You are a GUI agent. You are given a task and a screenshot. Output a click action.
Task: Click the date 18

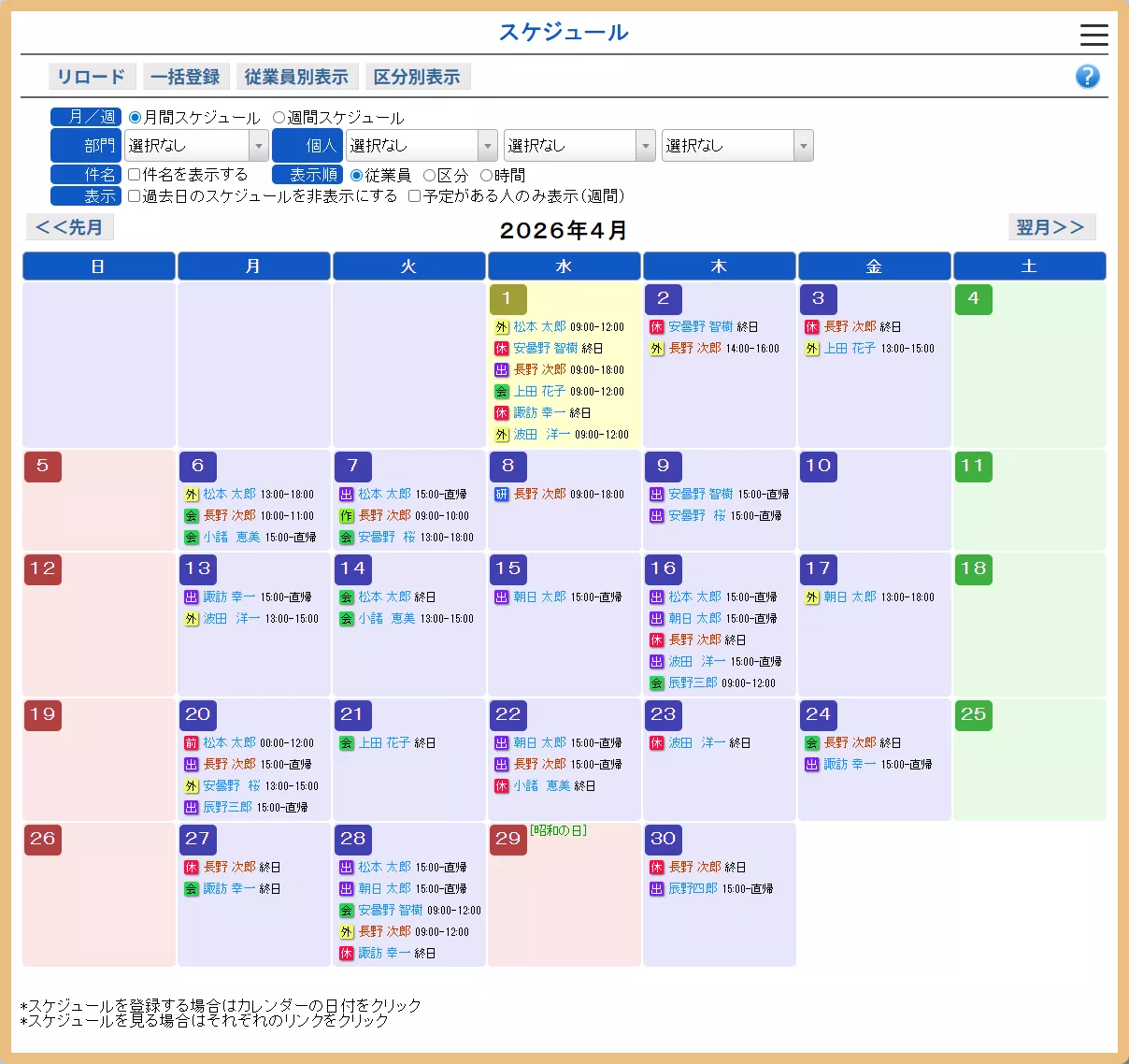[x=973, y=569]
